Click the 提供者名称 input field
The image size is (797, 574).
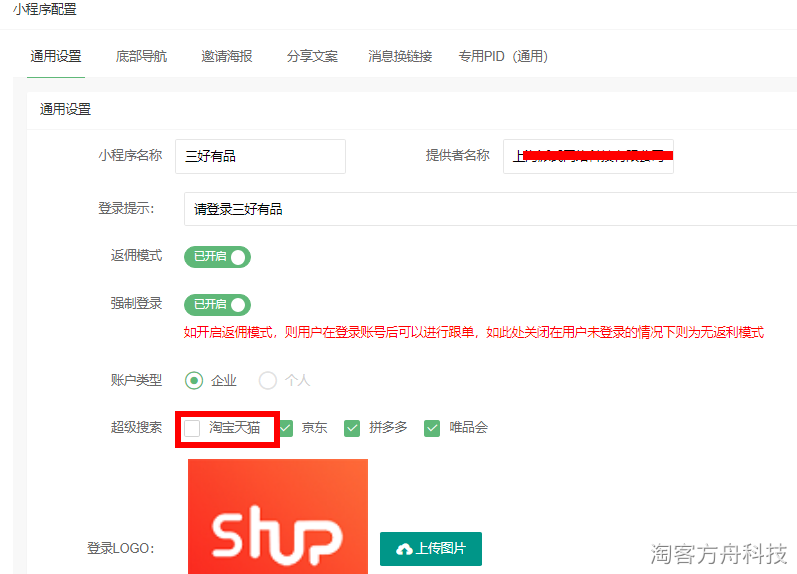tap(588, 156)
